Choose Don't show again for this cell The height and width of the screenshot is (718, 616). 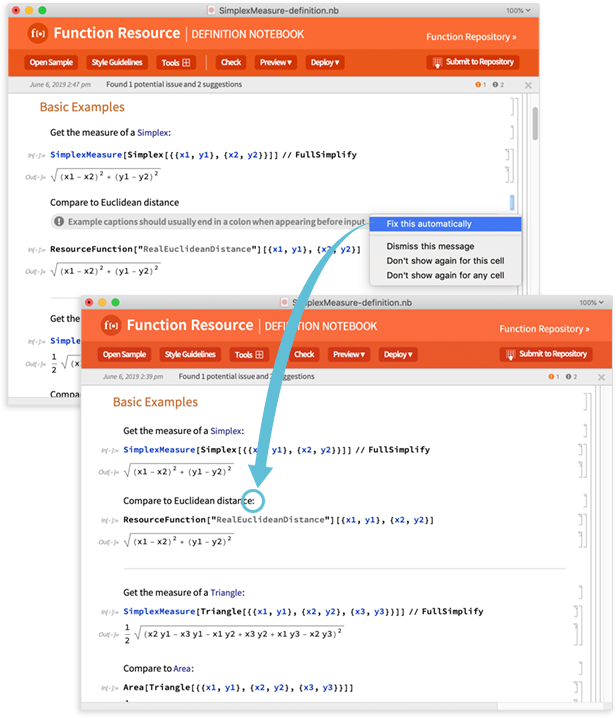(x=445, y=261)
